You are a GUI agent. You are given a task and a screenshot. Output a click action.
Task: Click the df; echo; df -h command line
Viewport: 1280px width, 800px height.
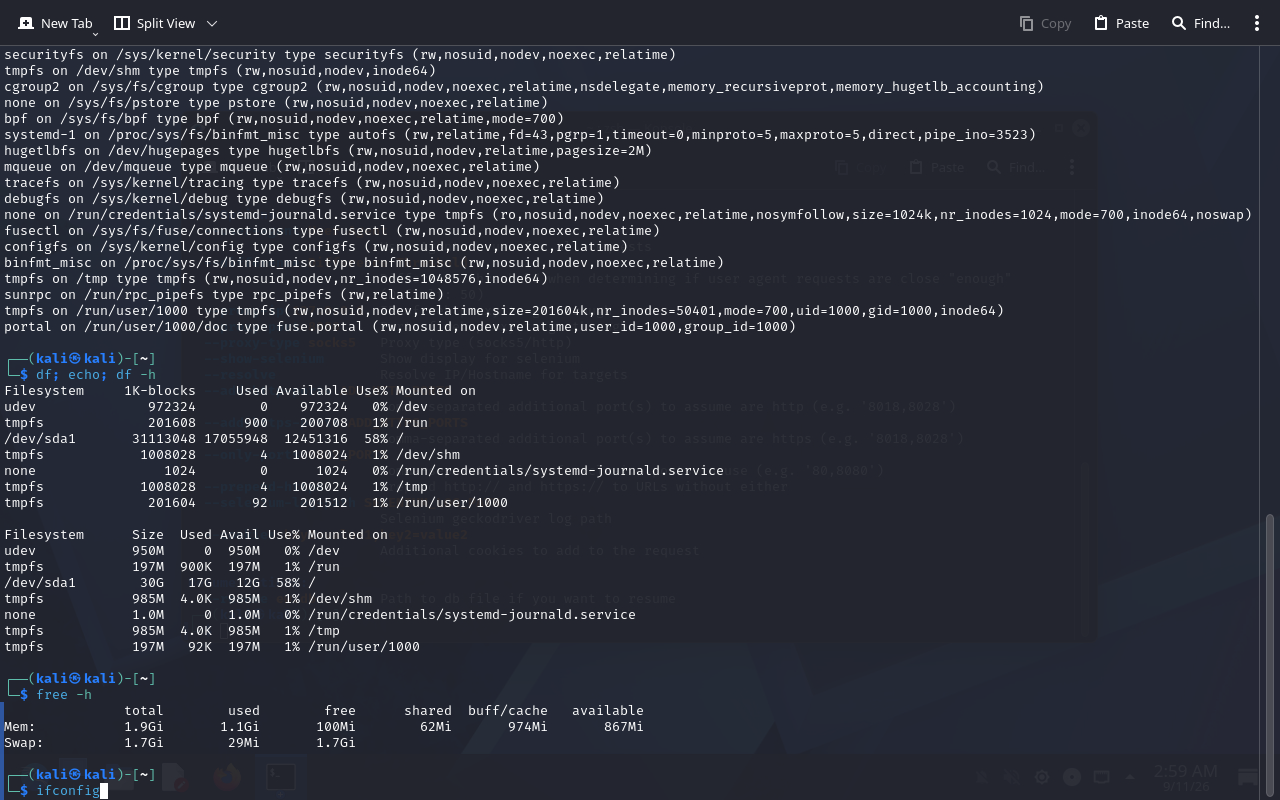(96, 374)
